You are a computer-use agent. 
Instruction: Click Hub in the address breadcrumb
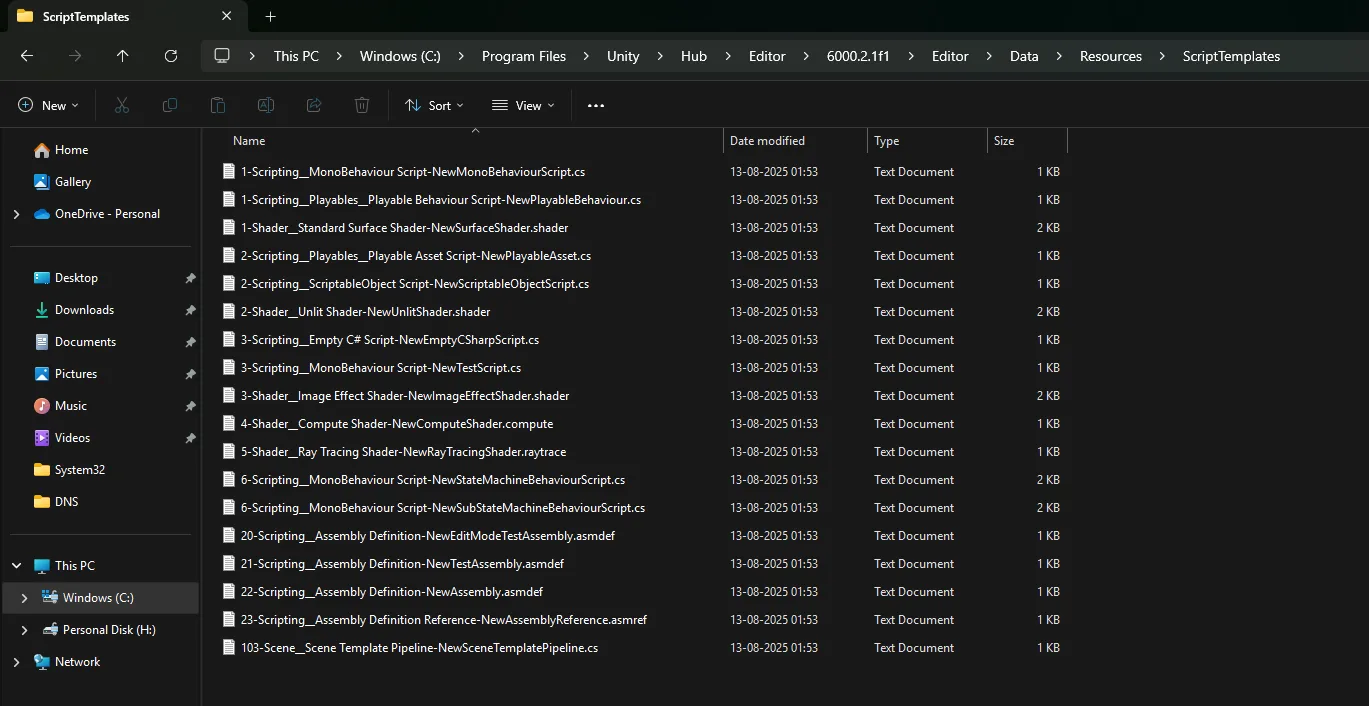[x=694, y=56]
